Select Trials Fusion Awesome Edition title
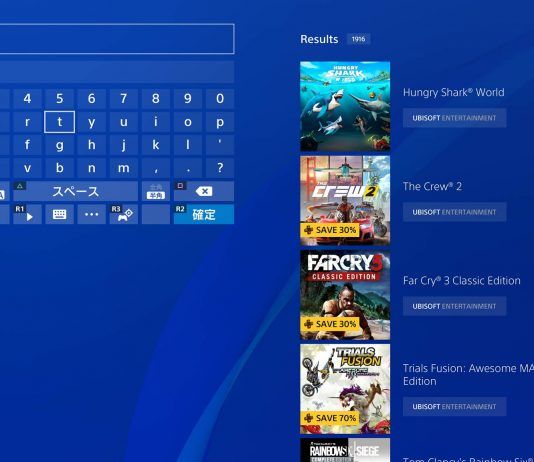This screenshot has height=462, width=534. [x=468, y=375]
